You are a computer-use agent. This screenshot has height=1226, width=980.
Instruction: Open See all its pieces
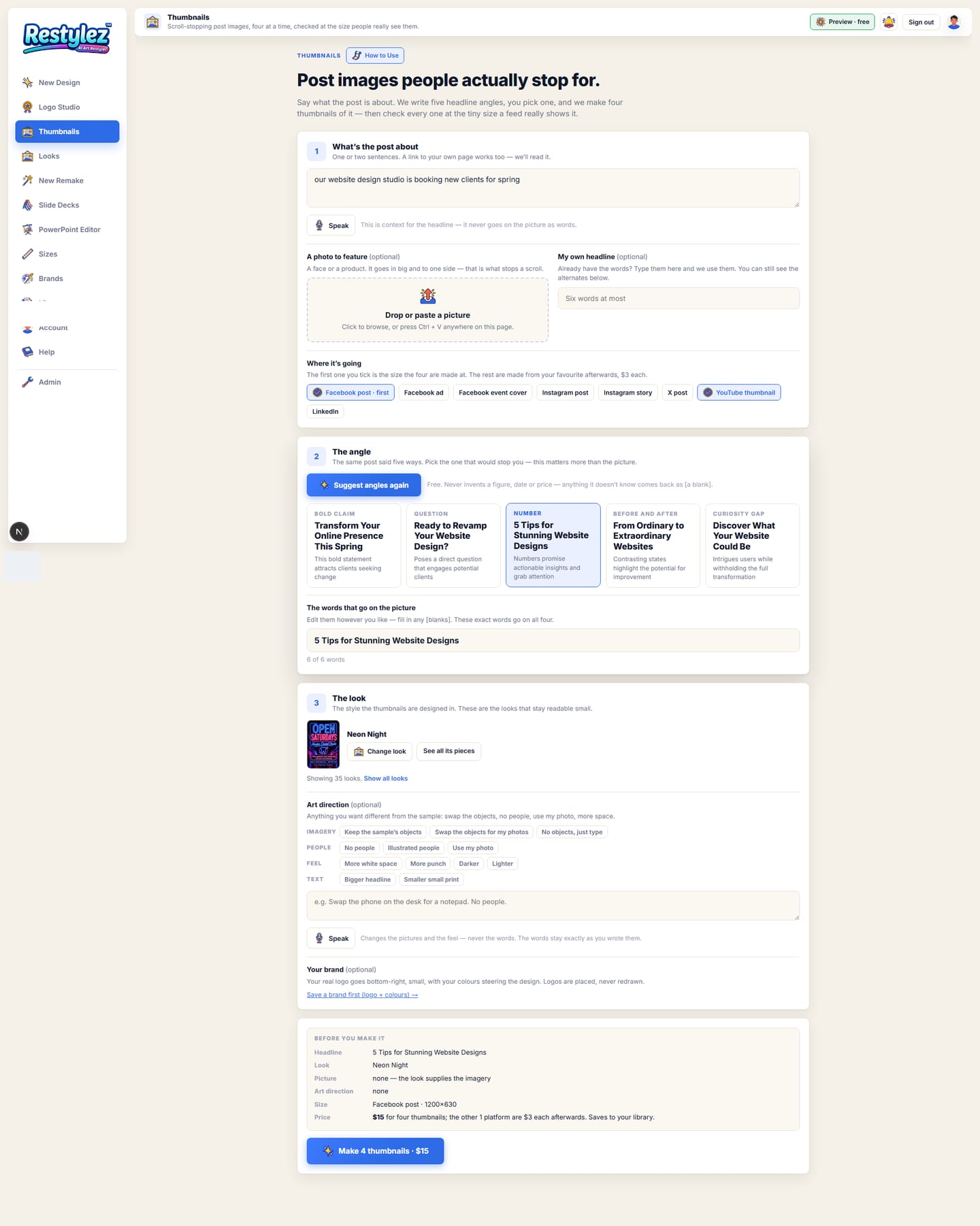pos(448,751)
